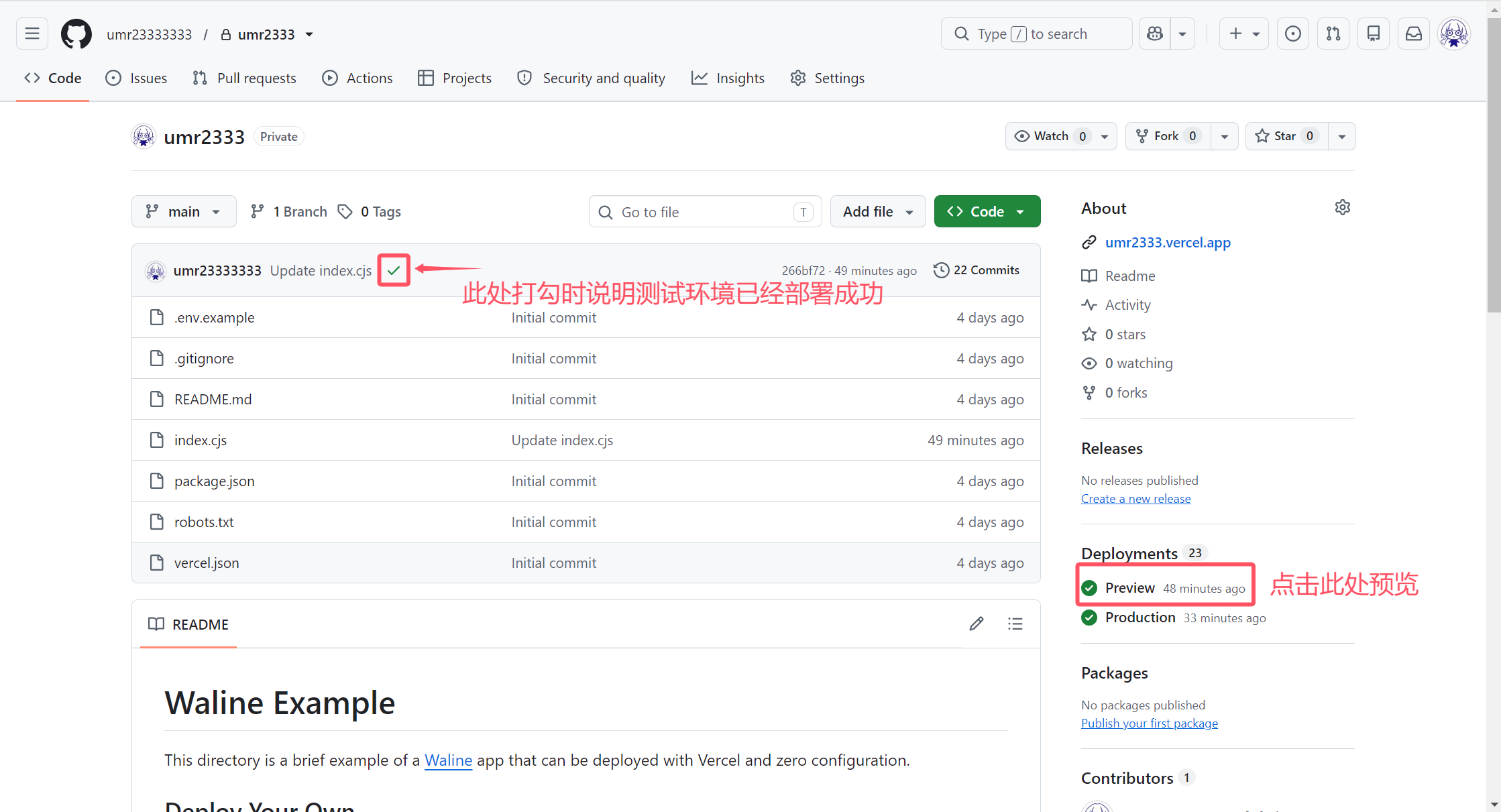Image resolution: width=1501 pixels, height=812 pixels.
Task: Click the Watch button
Action: pos(1061,136)
